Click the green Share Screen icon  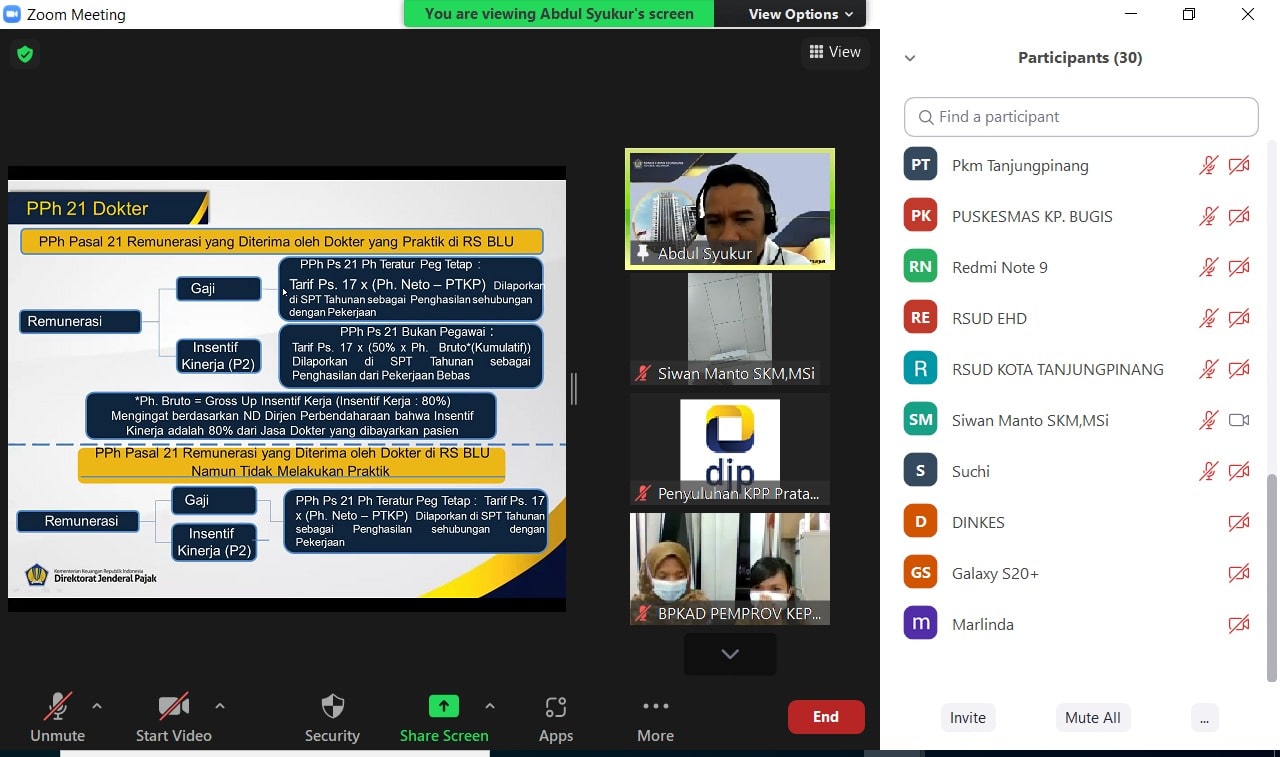(x=443, y=706)
